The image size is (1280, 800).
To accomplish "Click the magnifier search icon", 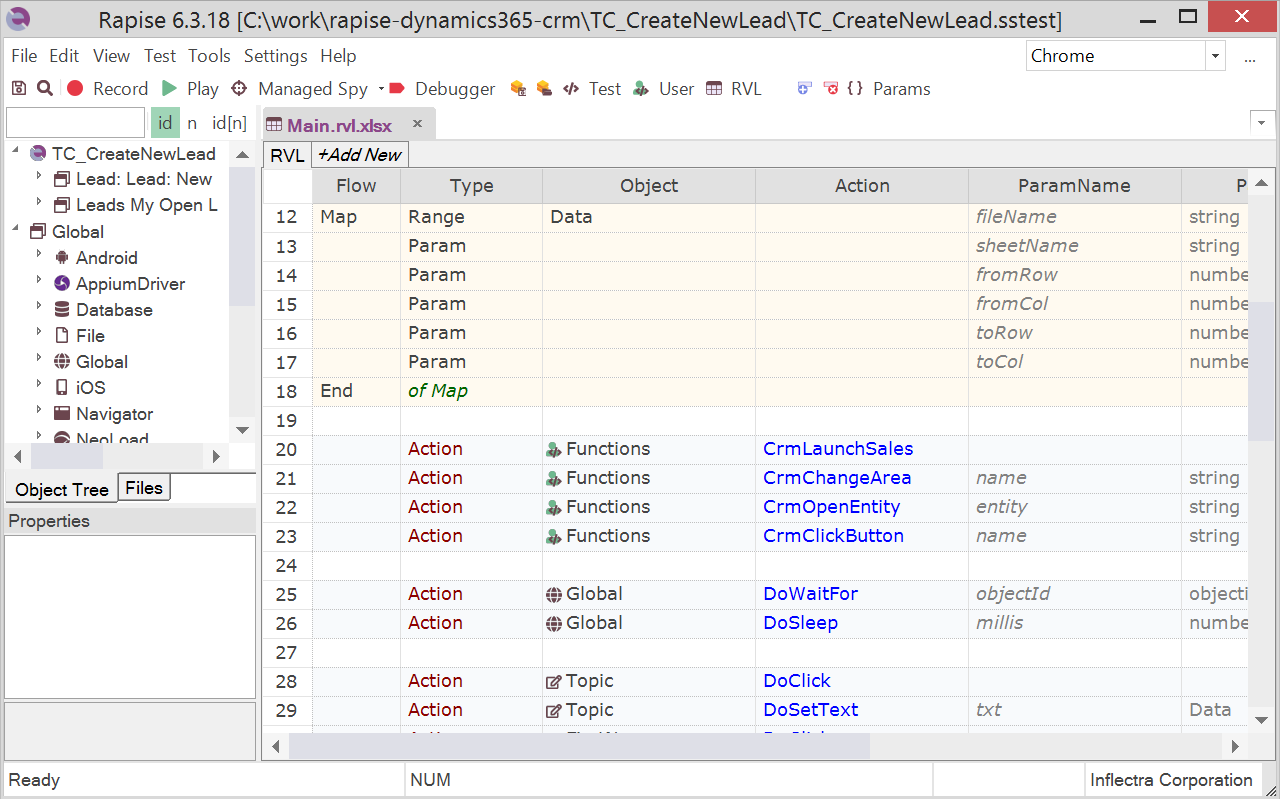I will pos(45,89).
